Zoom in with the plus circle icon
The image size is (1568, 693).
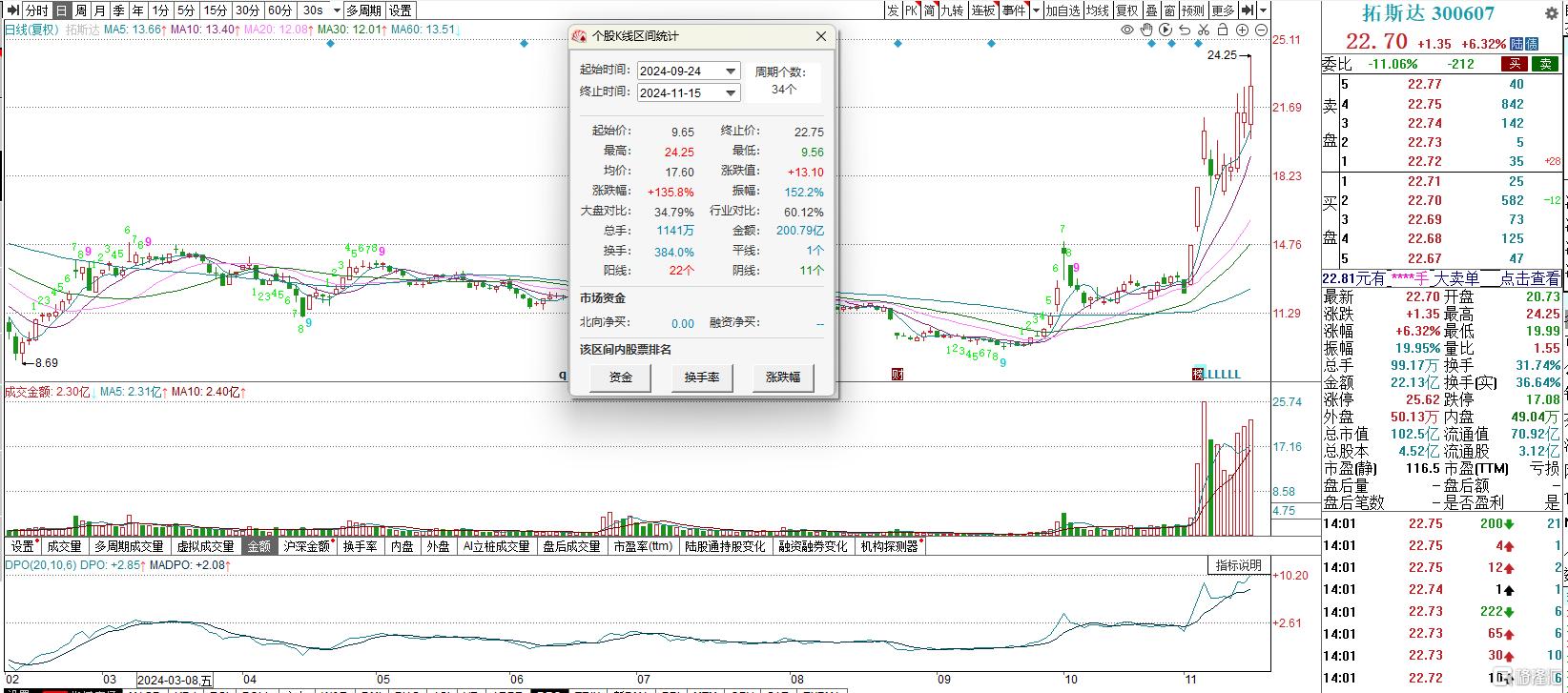coord(1242,30)
